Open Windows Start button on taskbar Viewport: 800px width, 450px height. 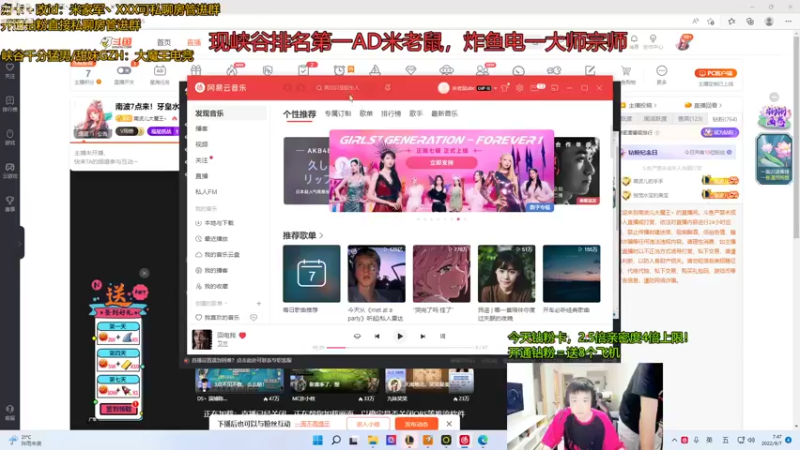(x=317, y=440)
